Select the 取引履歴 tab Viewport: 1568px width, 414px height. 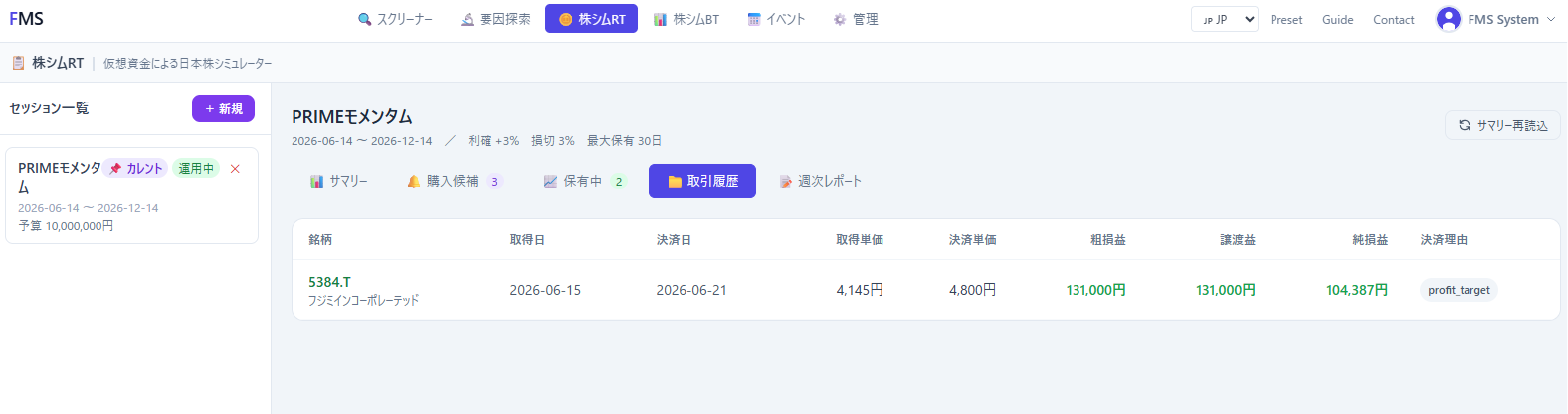point(702,181)
